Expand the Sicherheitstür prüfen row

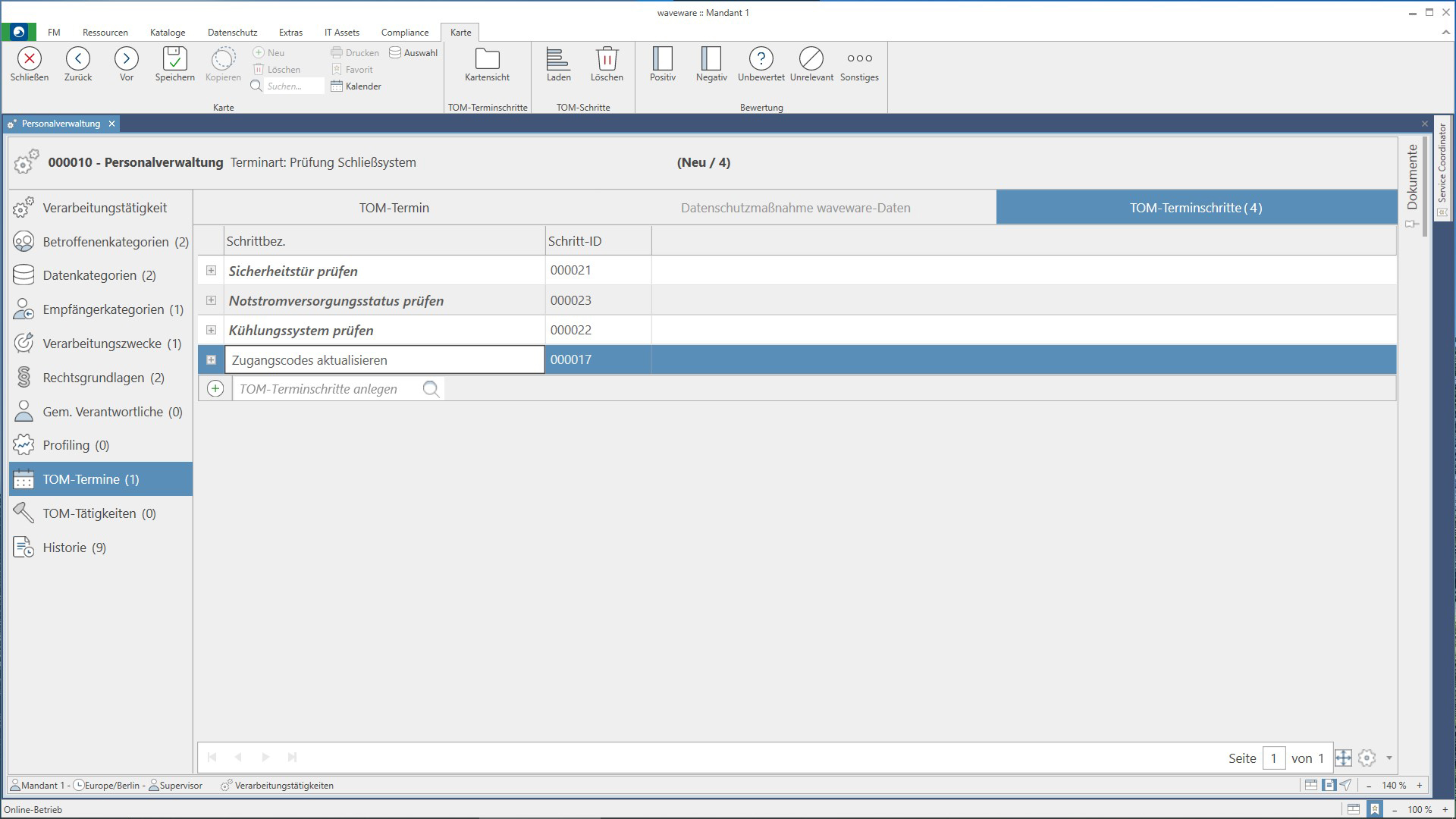[x=212, y=271]
